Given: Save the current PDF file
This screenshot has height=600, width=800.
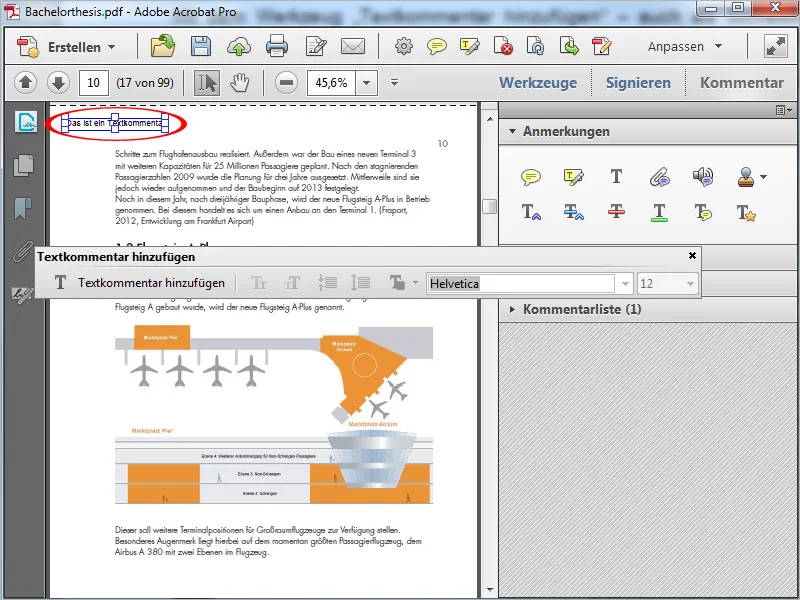Looking at the screenshot, I should 203,46.
